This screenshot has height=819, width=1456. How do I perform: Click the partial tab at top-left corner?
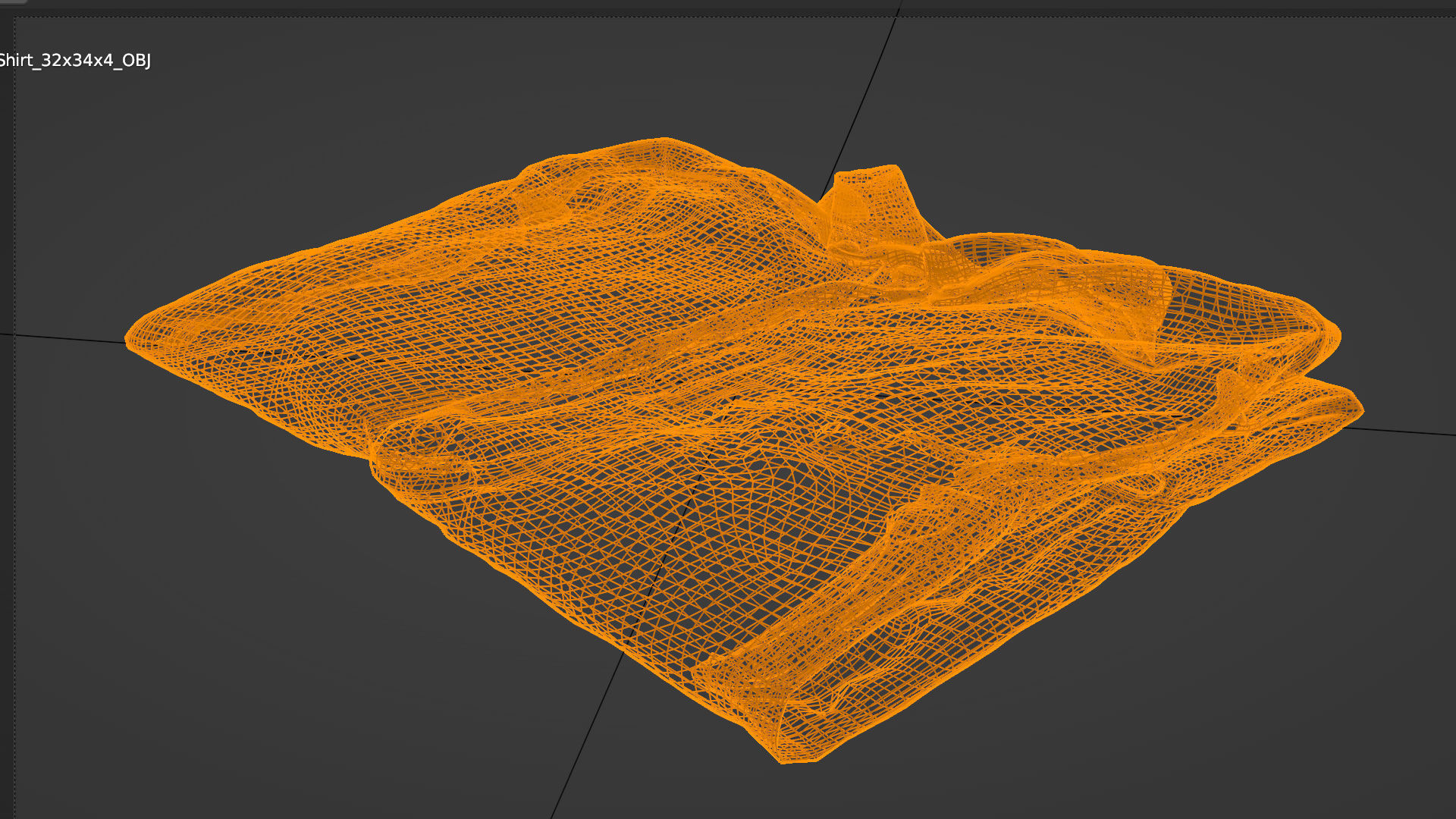tap(14, 2)
